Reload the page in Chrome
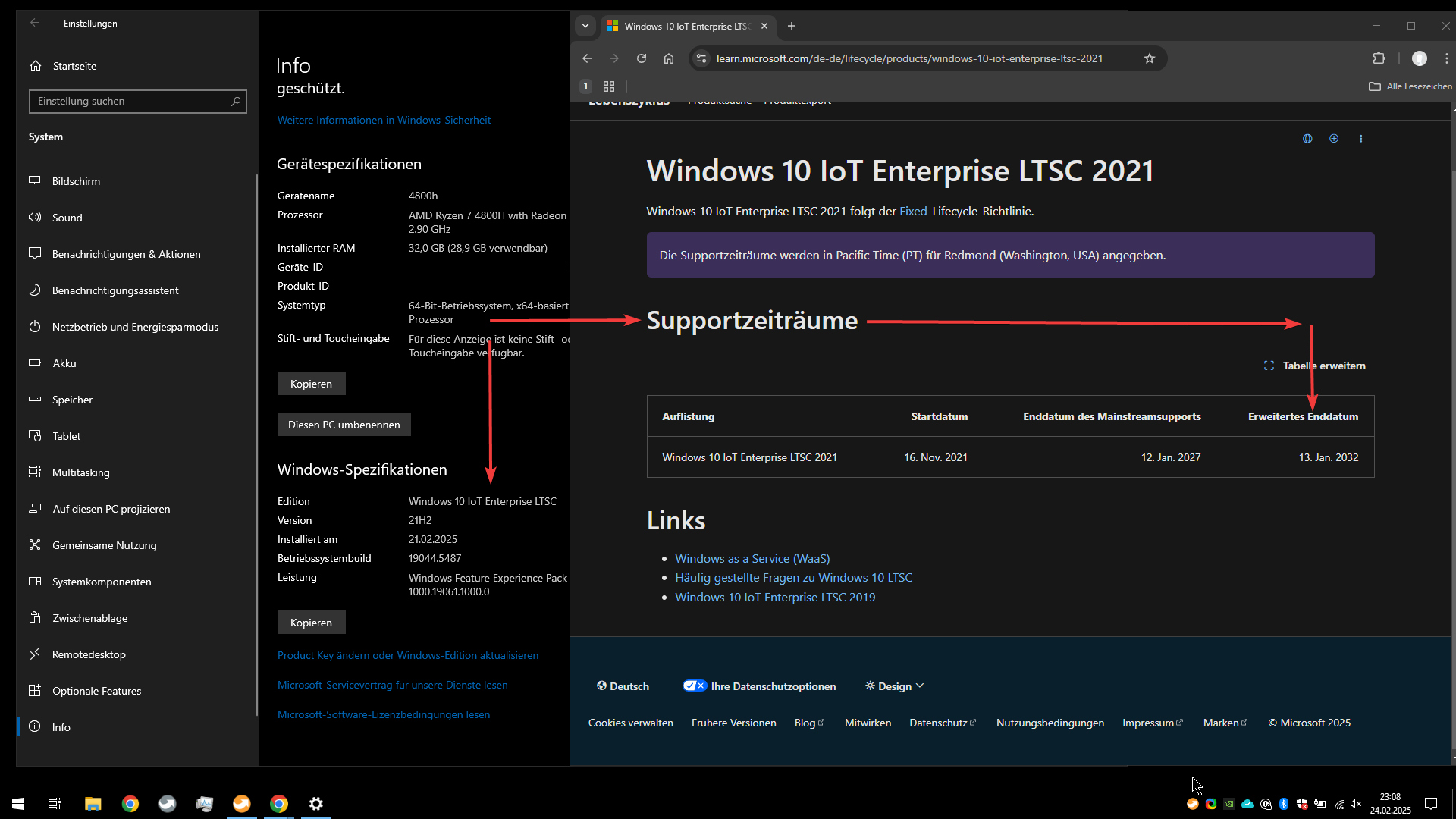This screenshot has height=819, width=1456. pyautogui.click(x=642, y=58)
